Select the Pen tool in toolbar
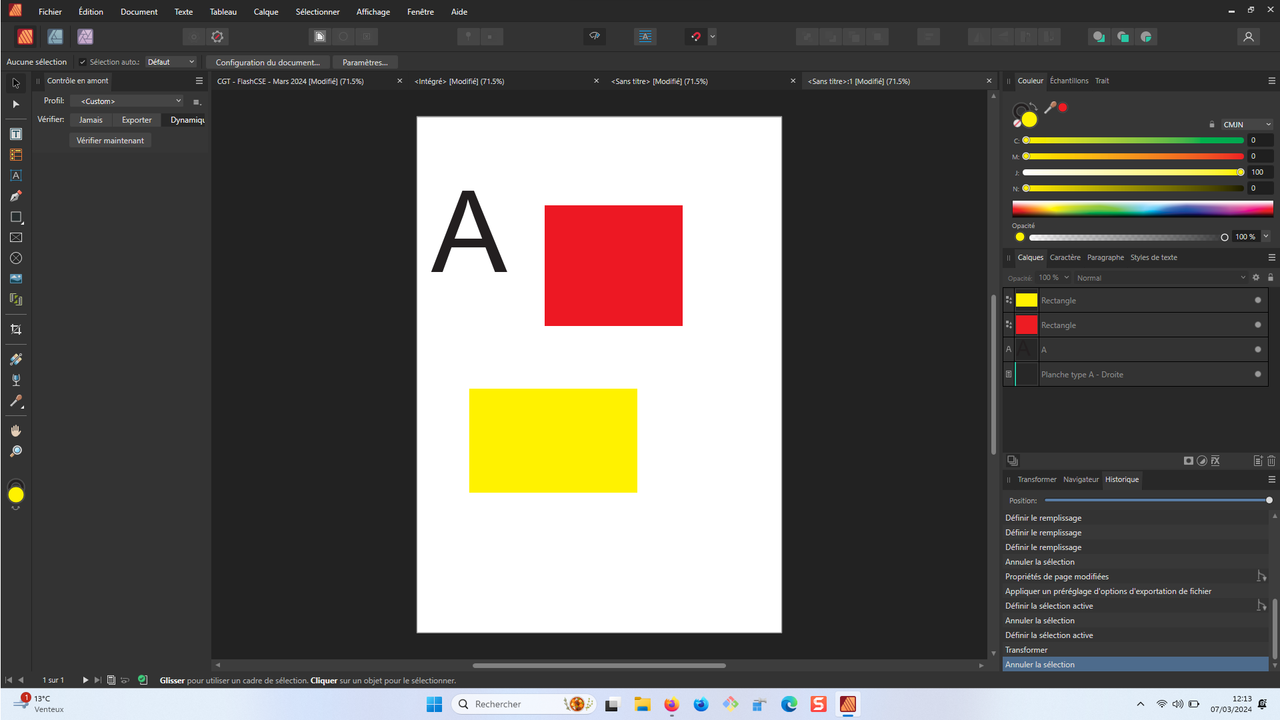1280x720 pixels. coord(16,196)
